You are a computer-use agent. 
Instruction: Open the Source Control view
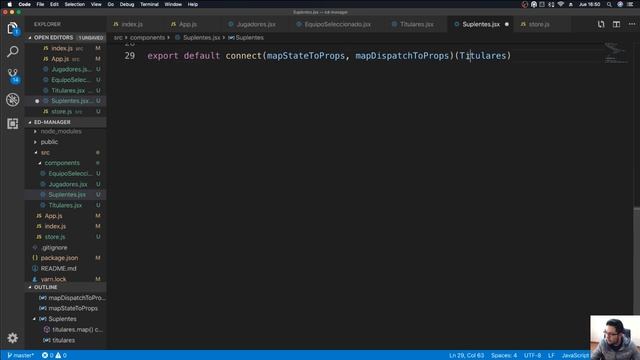(13, 75)
